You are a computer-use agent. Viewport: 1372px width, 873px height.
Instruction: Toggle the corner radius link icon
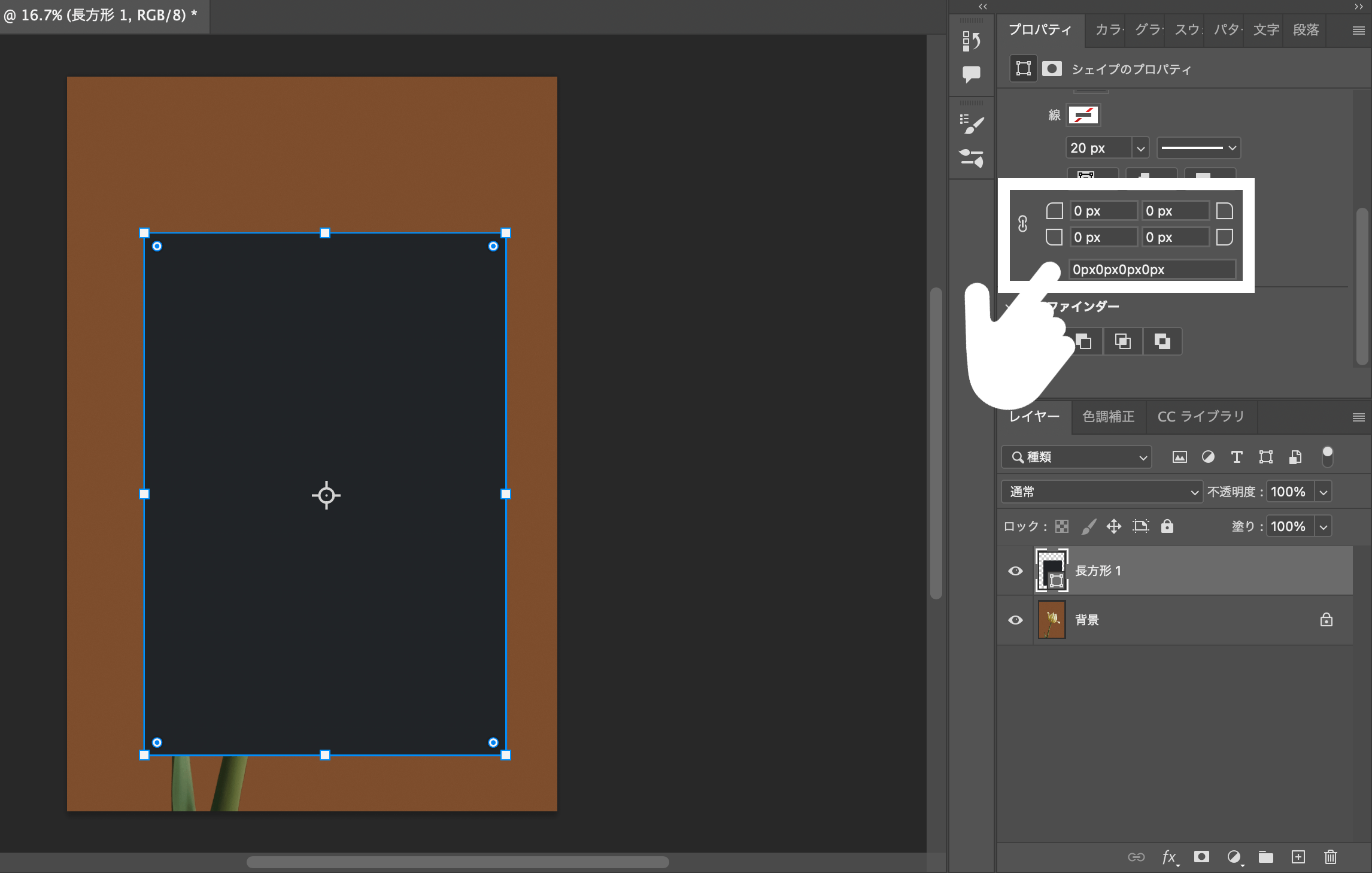[x=1022, y=224]
